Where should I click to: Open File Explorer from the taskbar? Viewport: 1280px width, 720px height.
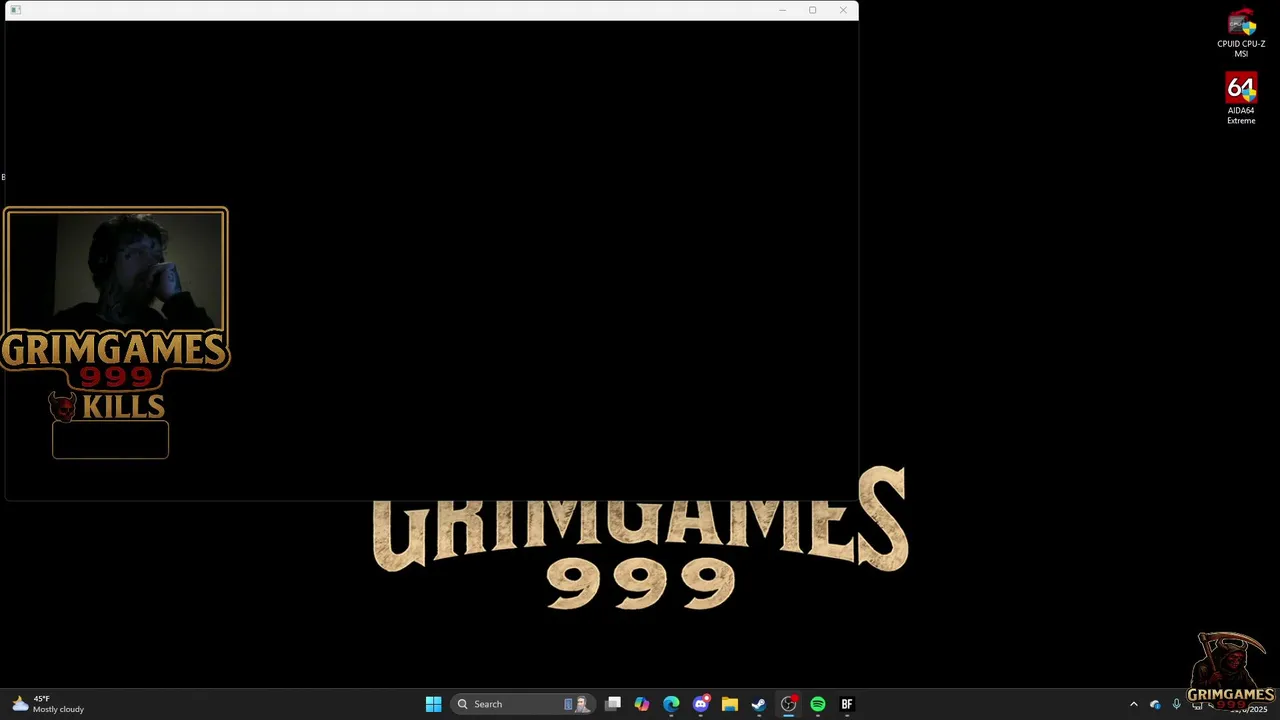click(x=730, y=704)
